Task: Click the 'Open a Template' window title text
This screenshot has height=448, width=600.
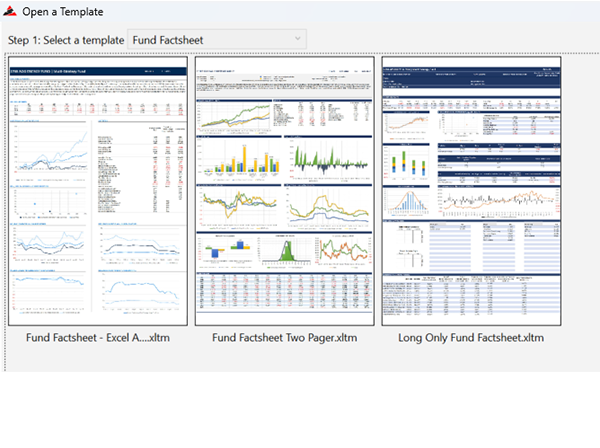Action: click(x=62, y=12)
